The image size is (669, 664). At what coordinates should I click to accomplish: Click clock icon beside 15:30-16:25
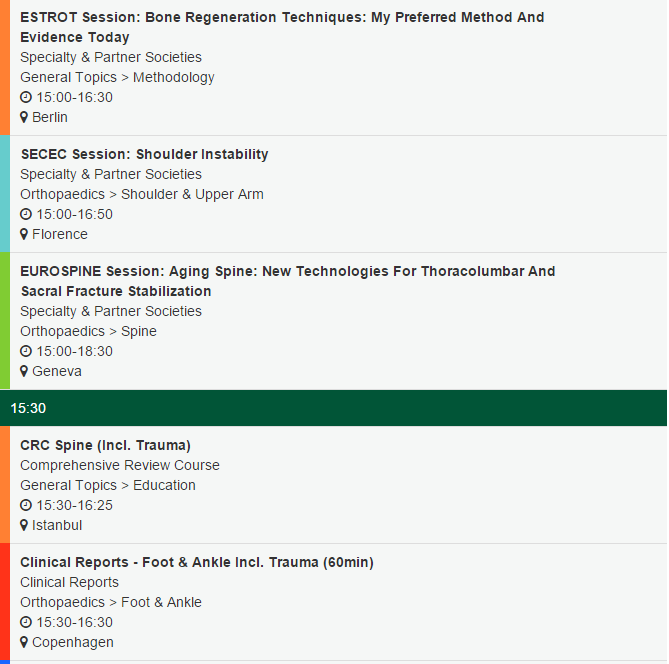(26, 506)
